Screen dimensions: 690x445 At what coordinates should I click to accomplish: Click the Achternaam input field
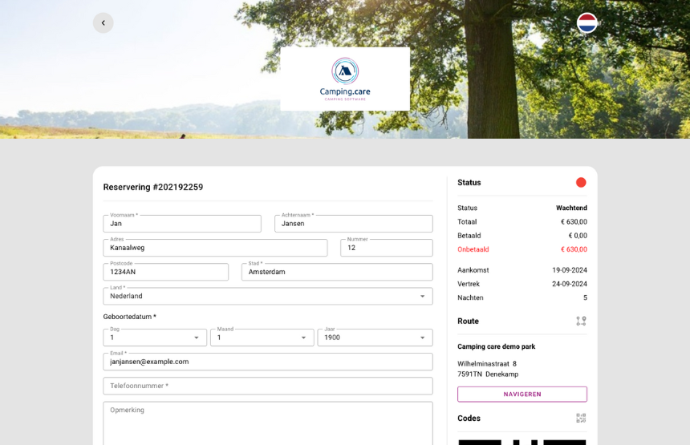click(x=353, y=224)
